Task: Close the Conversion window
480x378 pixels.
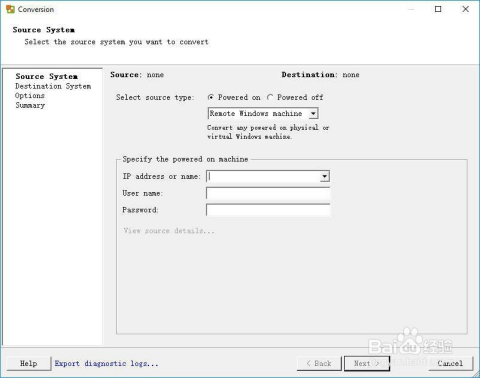Action: click(465, 9)
